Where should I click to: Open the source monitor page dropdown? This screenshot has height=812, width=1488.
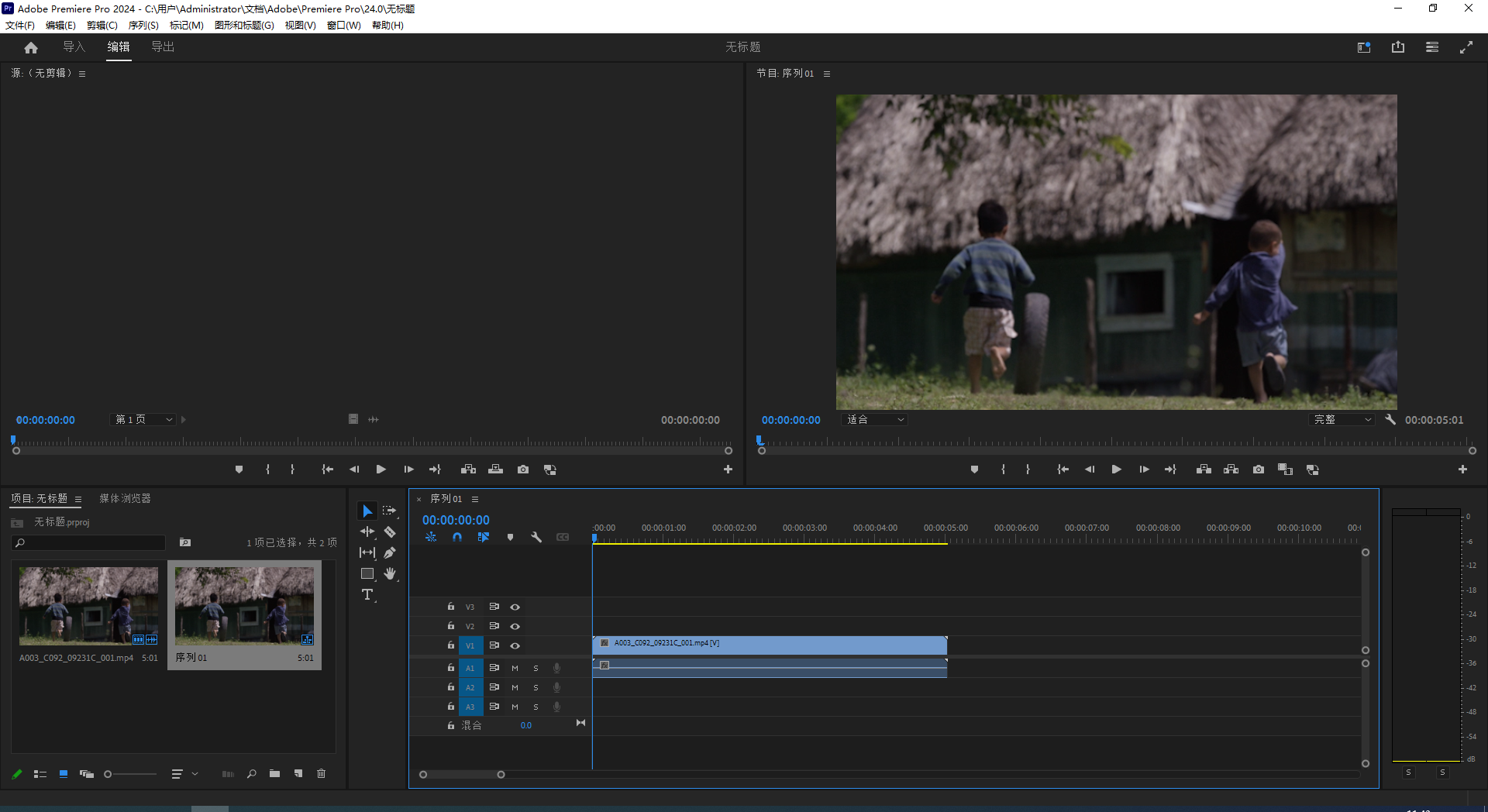[x=143, y=420]
